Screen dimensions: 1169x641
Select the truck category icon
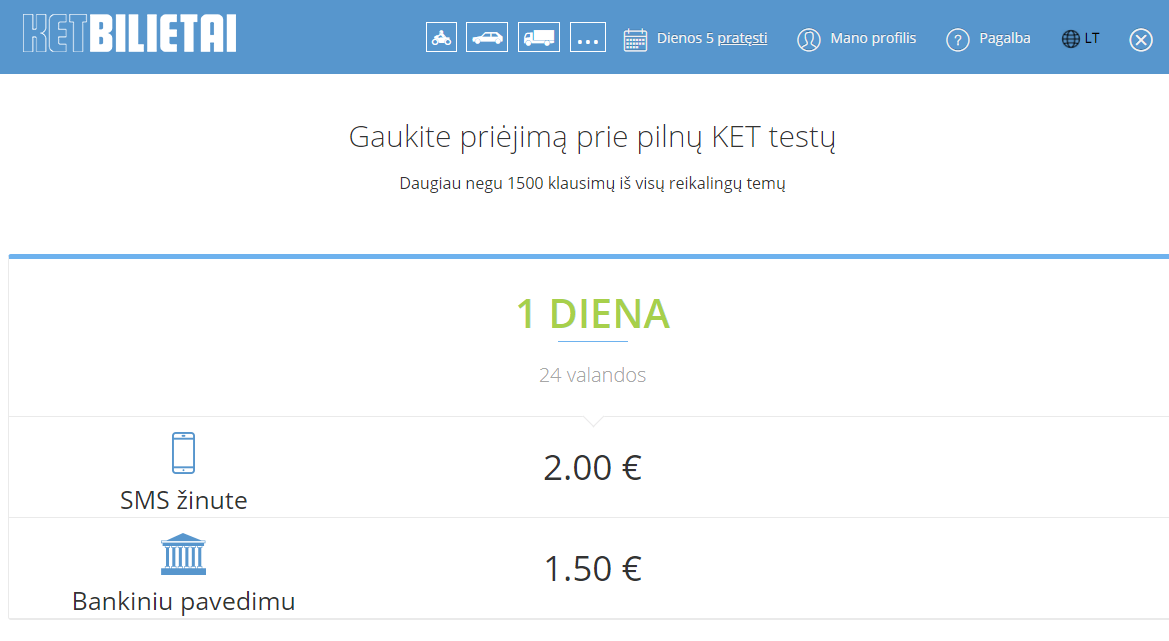coord(538,38)
